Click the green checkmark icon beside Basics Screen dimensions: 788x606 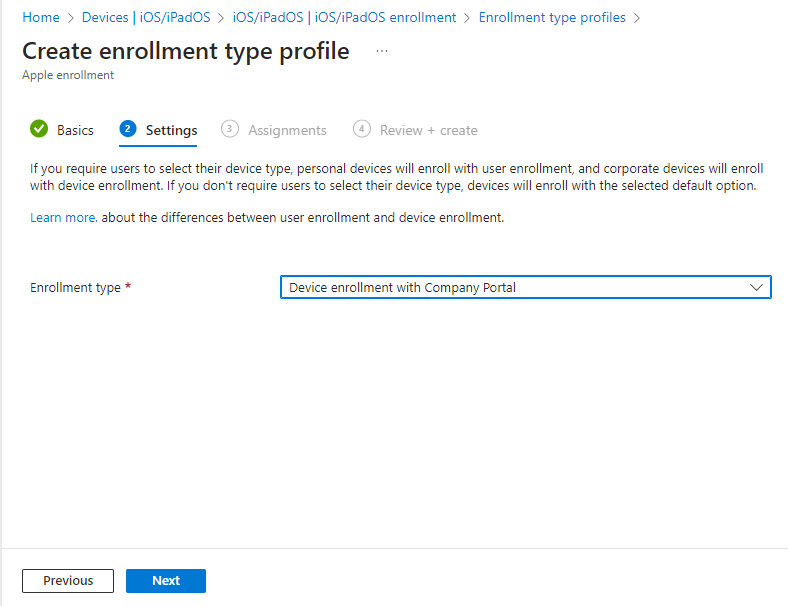pyautogui.click(x=39, y=129)
